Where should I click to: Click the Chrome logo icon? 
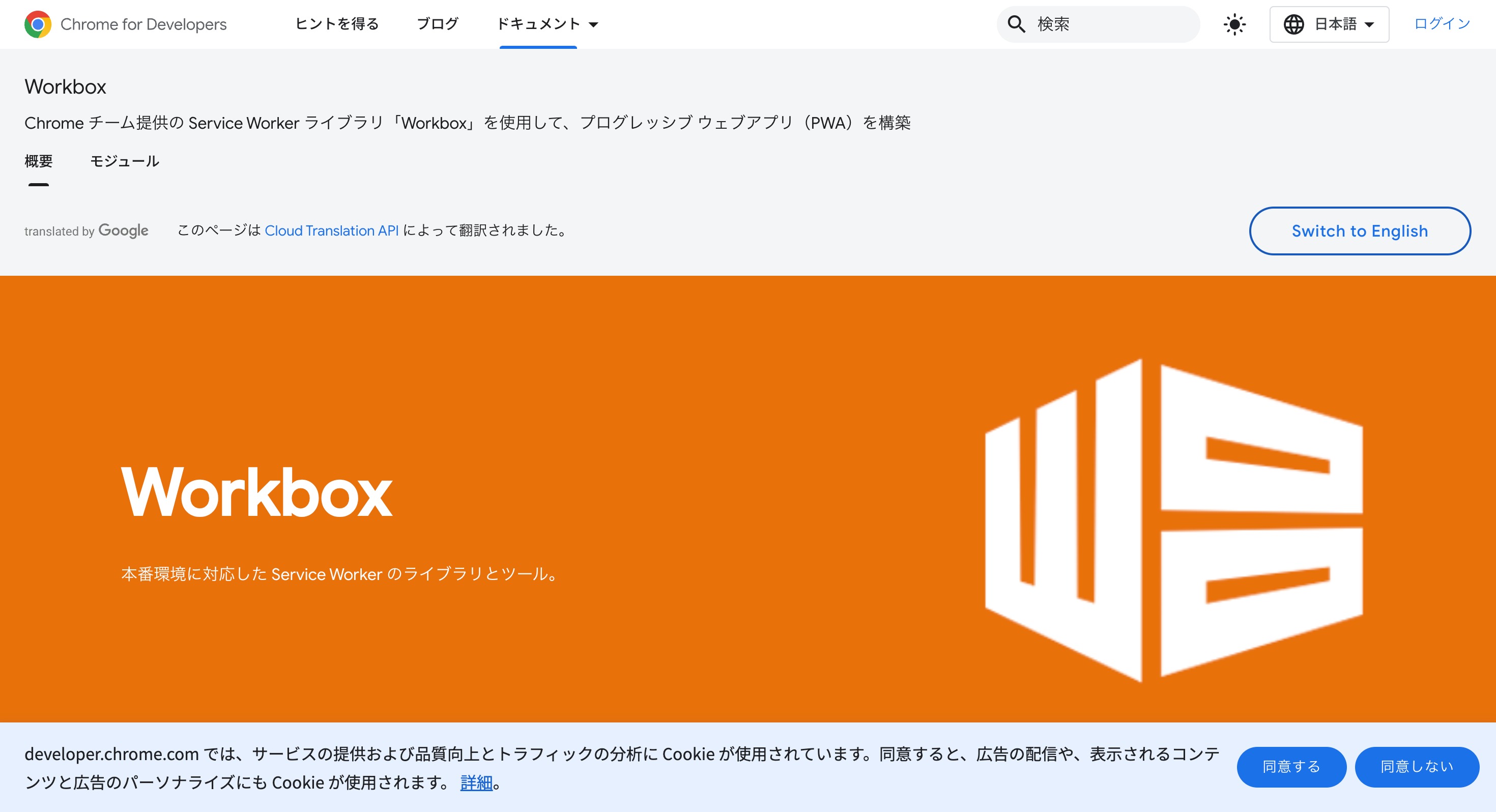38,24
